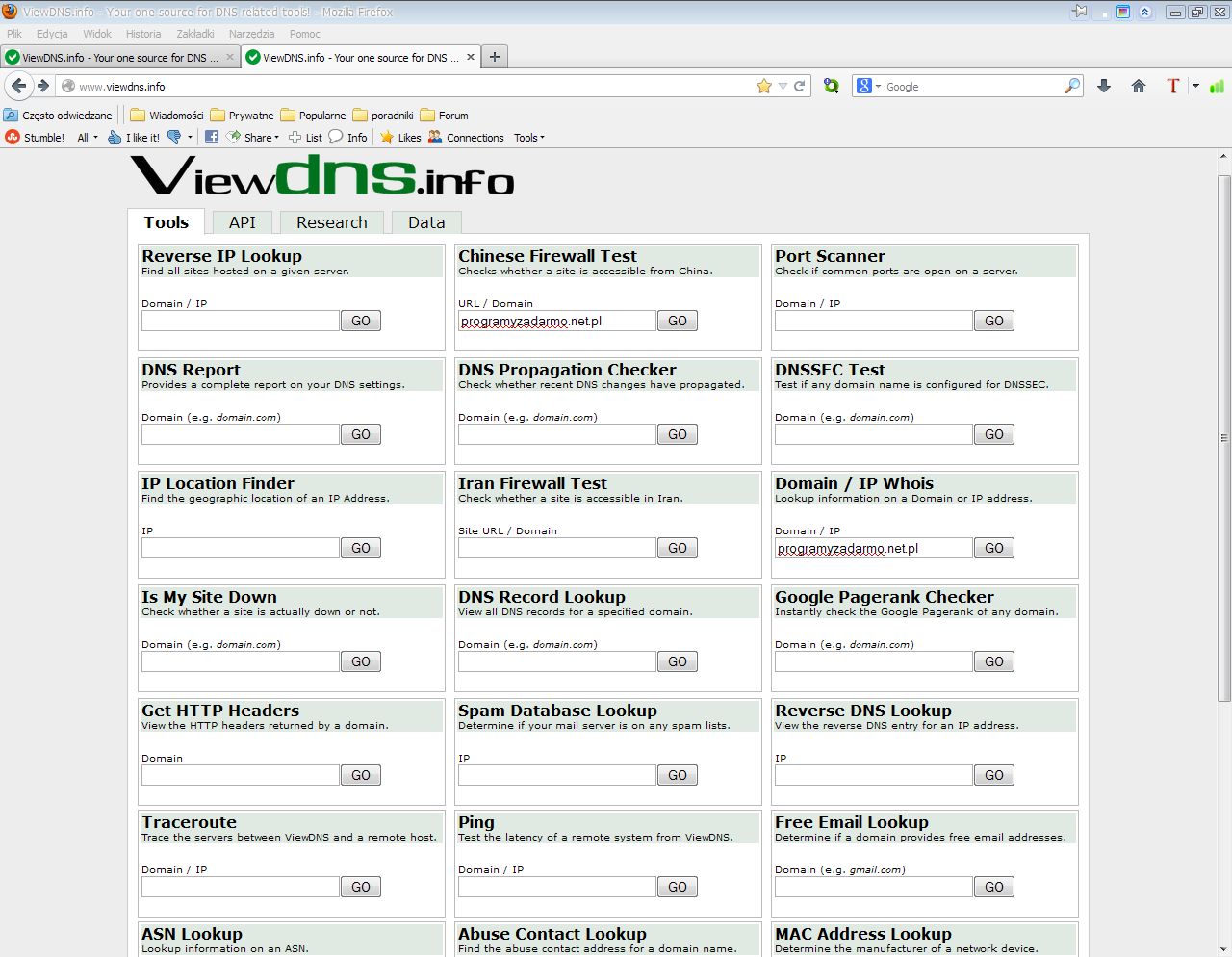
Task: Open dropdown arrow next to T icon
Action: (x=1195, y=86)
